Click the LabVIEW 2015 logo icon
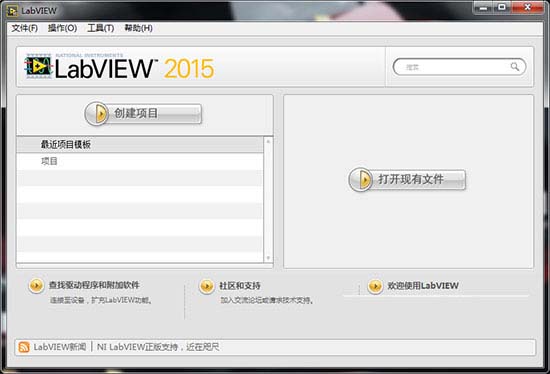Image resolution: width=550 pixels, height=374 pixels. point(38,66)
